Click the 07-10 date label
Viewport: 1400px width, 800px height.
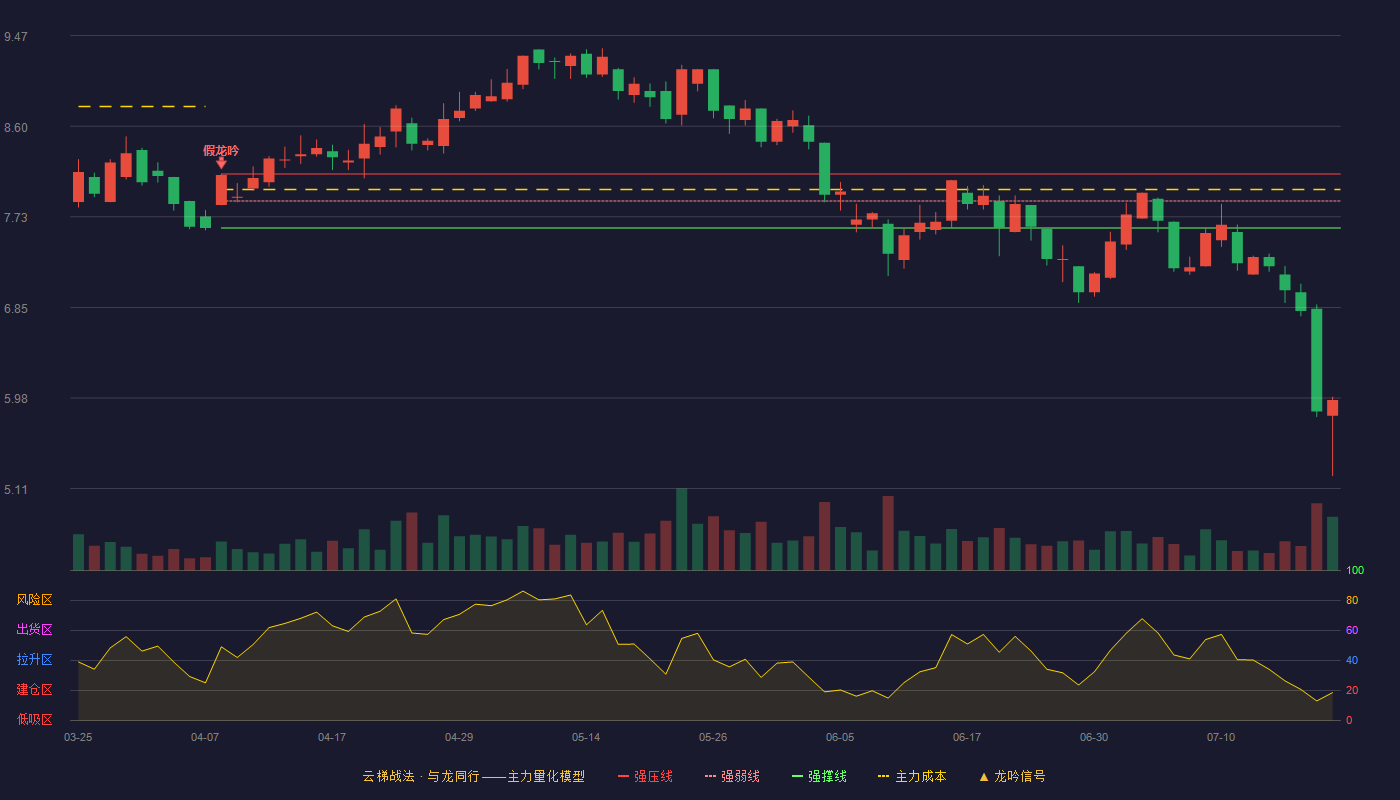[x=1221, y=737]
